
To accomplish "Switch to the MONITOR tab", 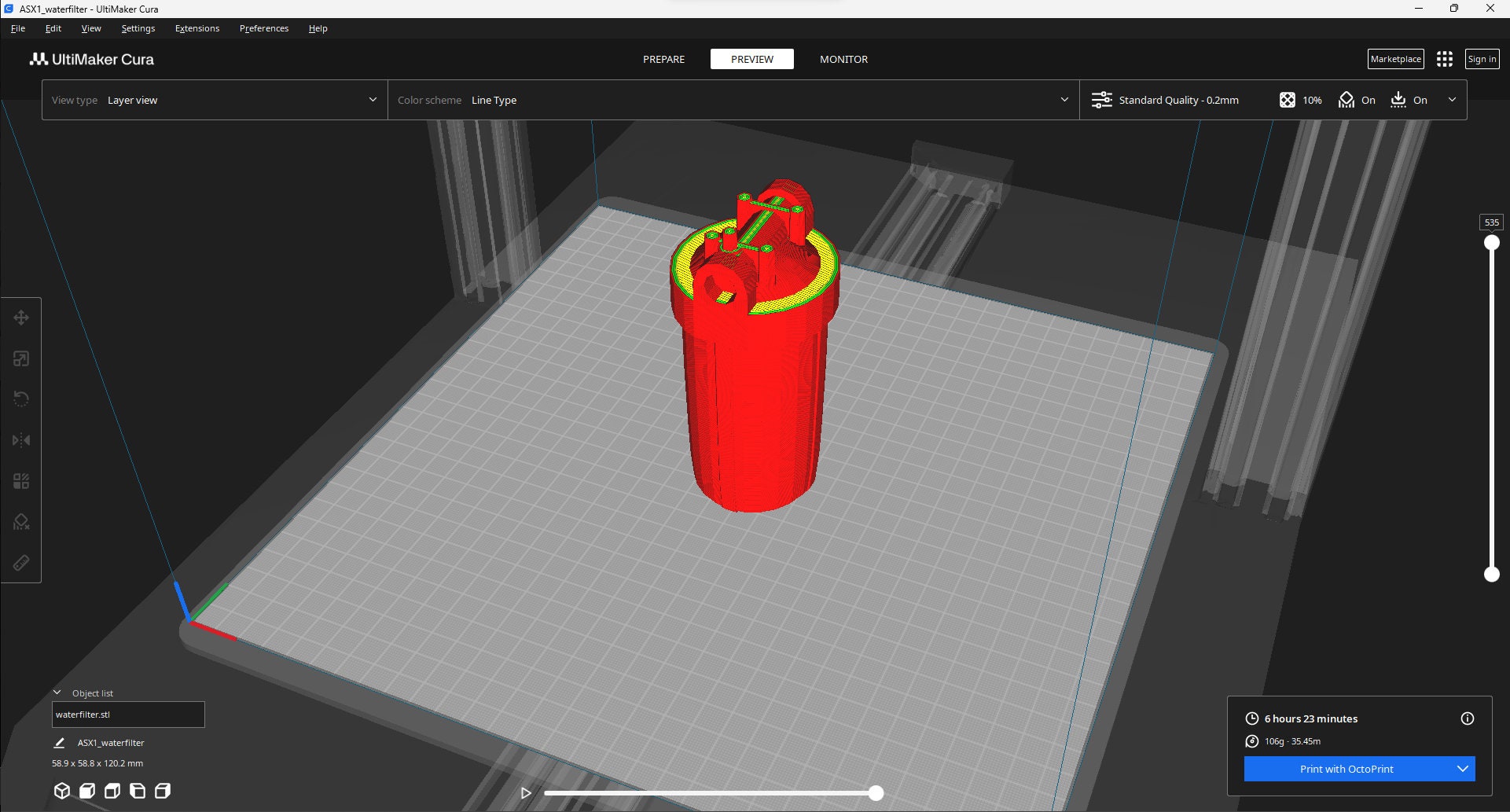I will pos(843,59).
